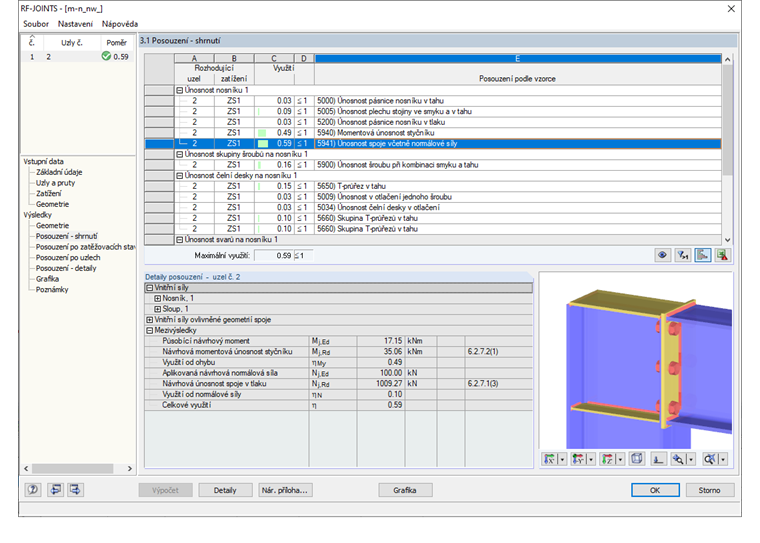760x543 pixels.
Task: Select Uzly a pruty in navigator tree
Action: point(55,183)
